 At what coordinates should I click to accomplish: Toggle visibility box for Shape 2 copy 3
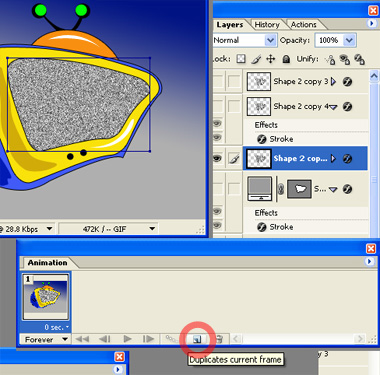[218, 81]
